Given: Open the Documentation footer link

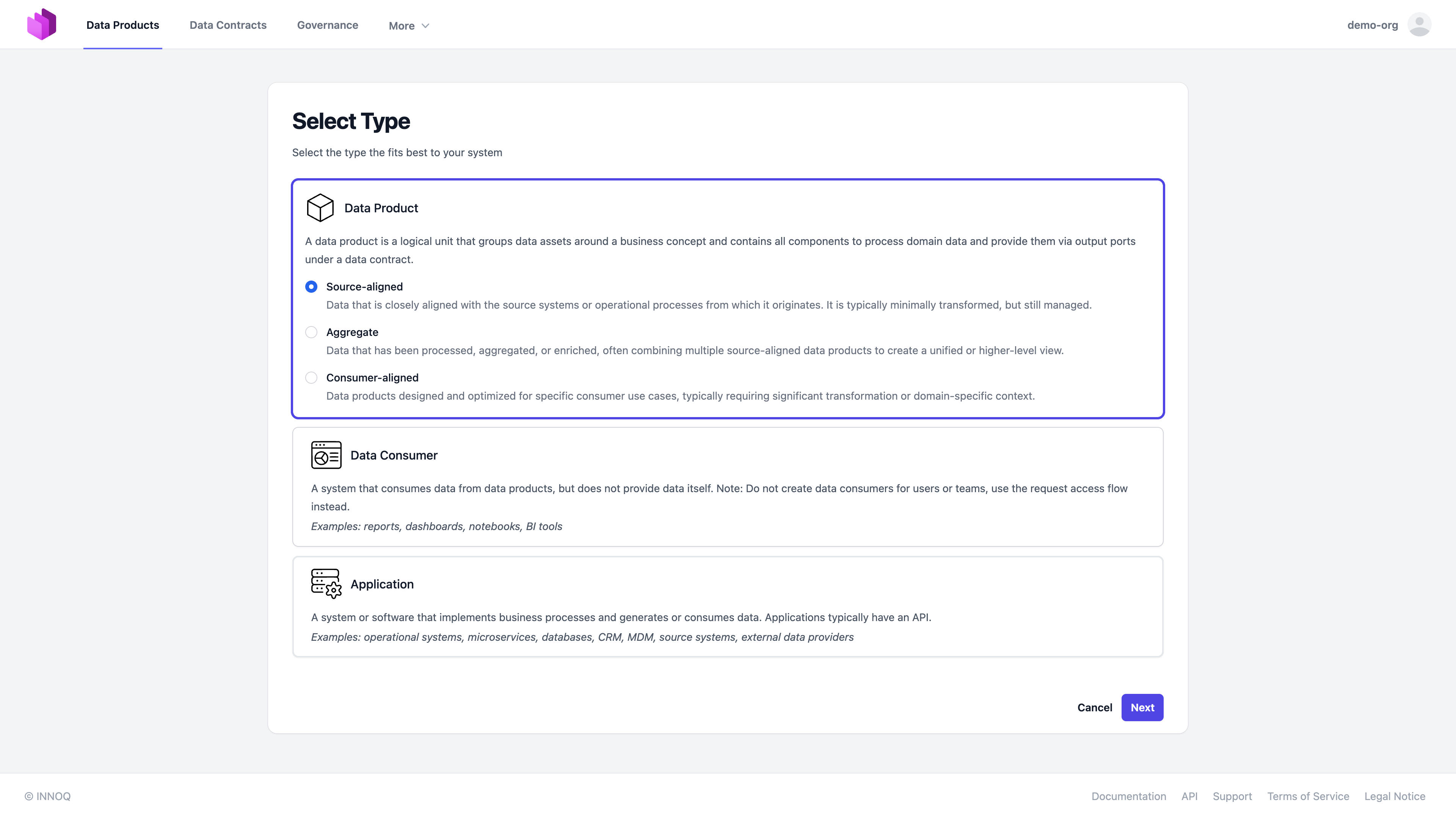Looking at the screenshot, I should click(x=1128, y=796).
